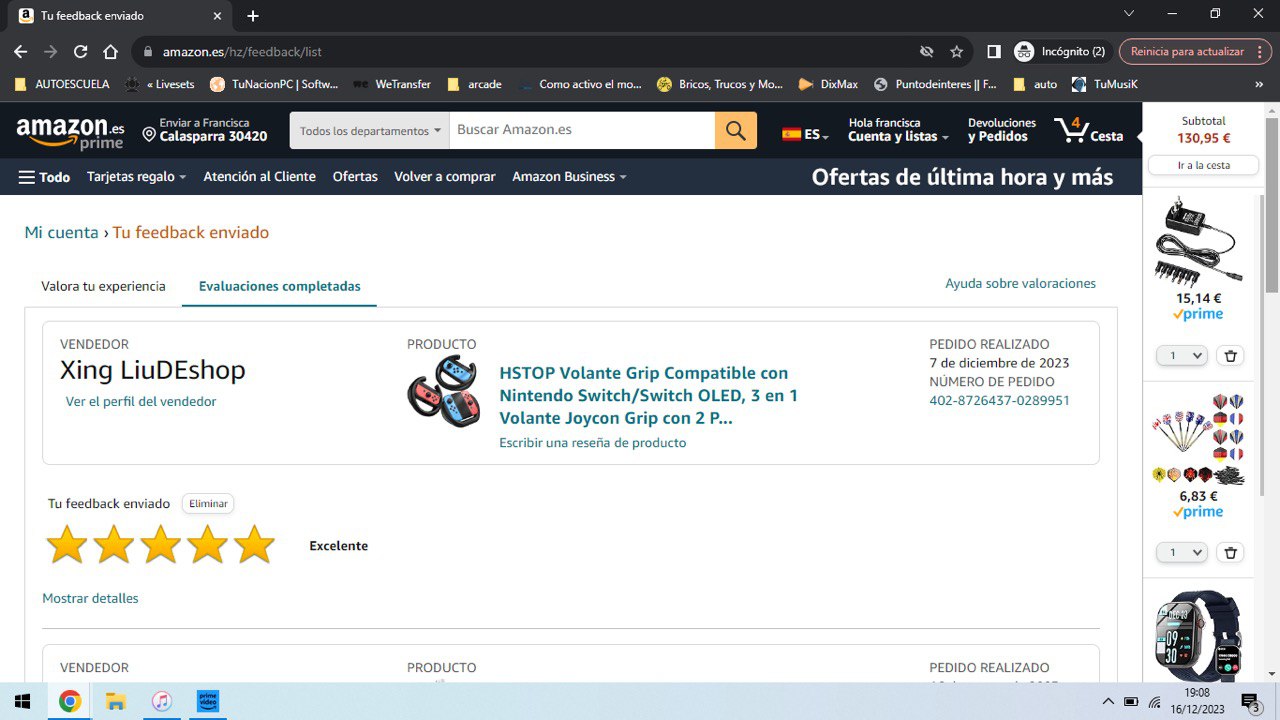
Task: Open the ES language selector dropdown
Action: [805, 134]
